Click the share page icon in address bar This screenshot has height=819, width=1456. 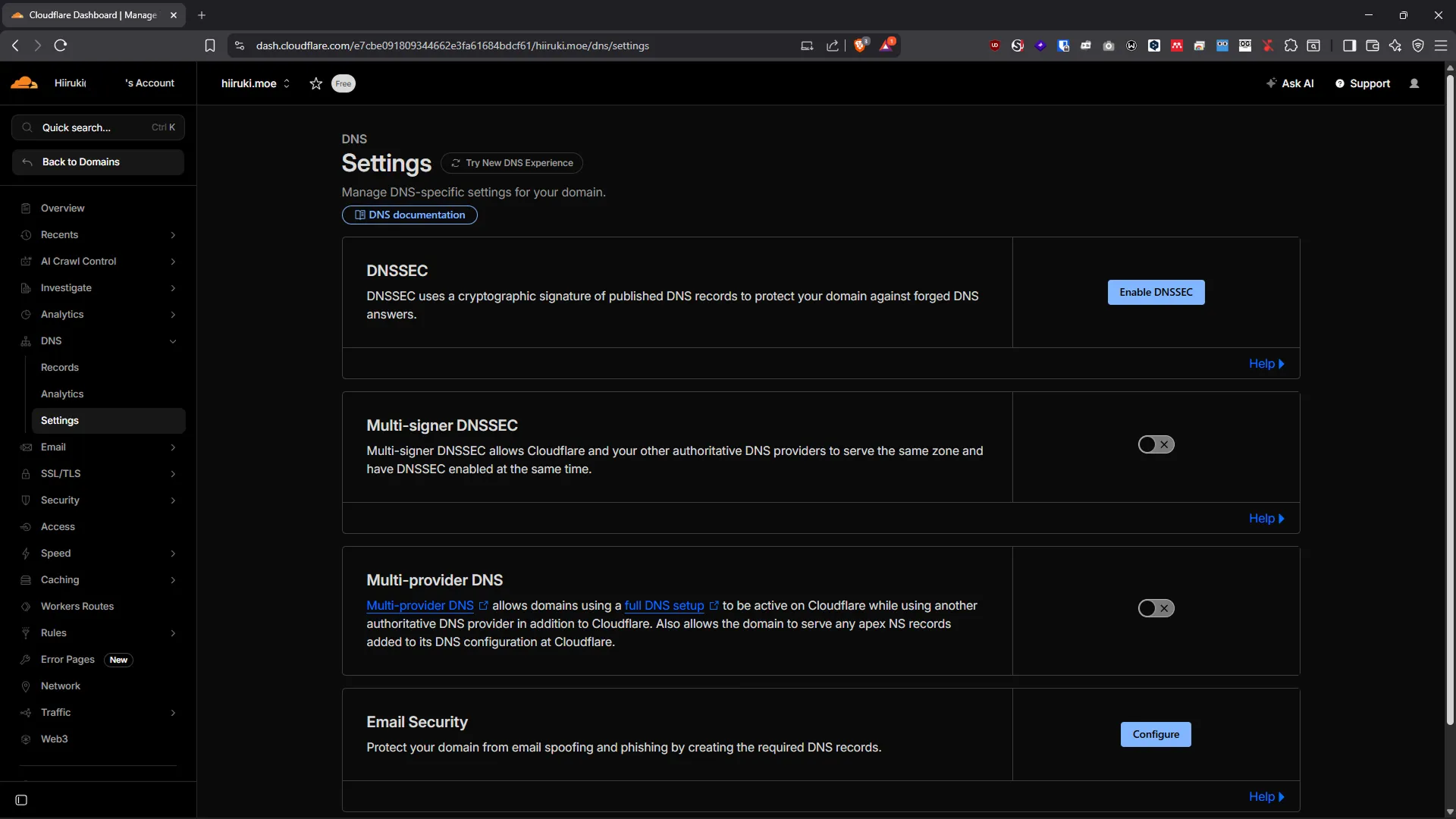(833, 45)
